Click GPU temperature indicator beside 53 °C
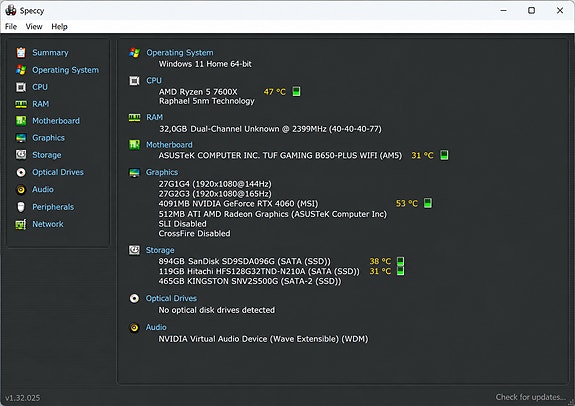This screenshot has height=406, width=575. pos(428,203)
